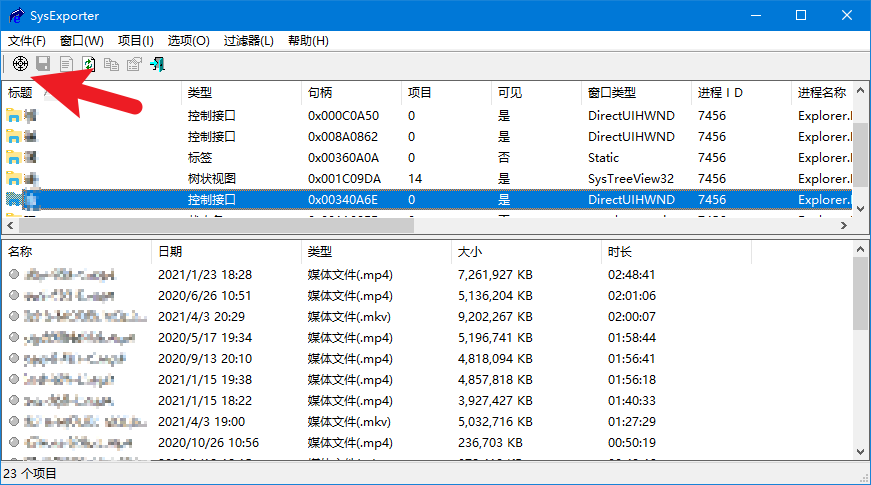Image resolution: width=871 pixels, height=485 pixels.
Task: Click the exit door toolbar icon
Action: (157, 64)
